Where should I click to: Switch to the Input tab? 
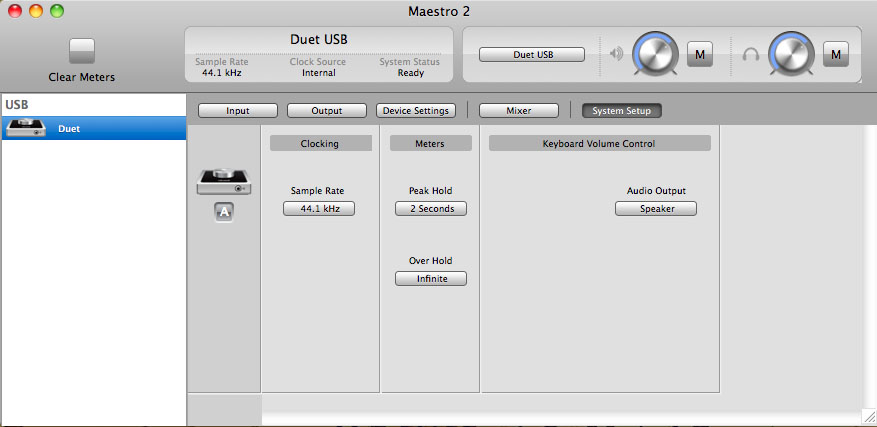(x=238, y=111)
